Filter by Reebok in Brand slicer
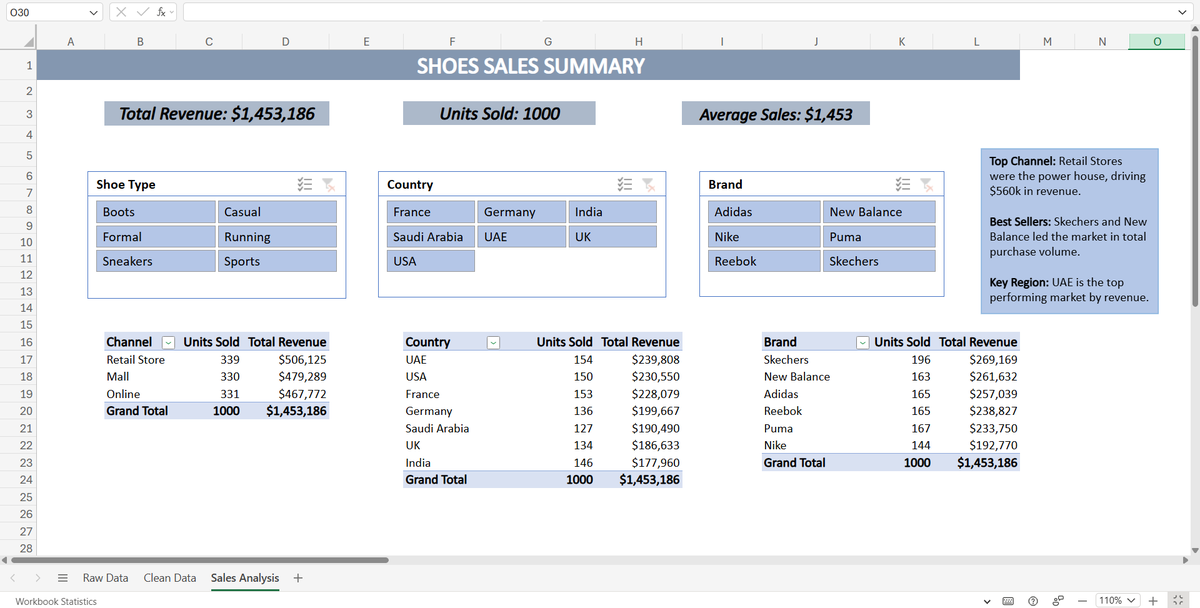Image resolution: width=1200 pixels, height=608 pixels. coord(765,261)
